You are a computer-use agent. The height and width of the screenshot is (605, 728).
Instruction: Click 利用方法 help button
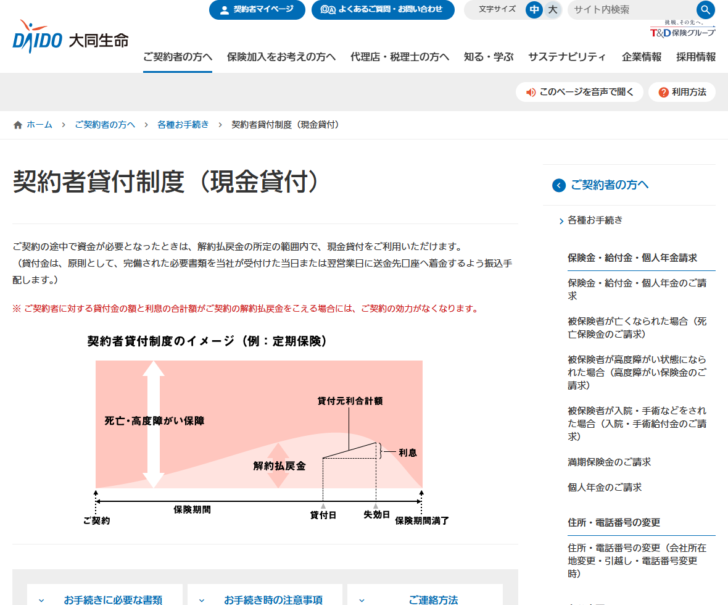point(682,92)
